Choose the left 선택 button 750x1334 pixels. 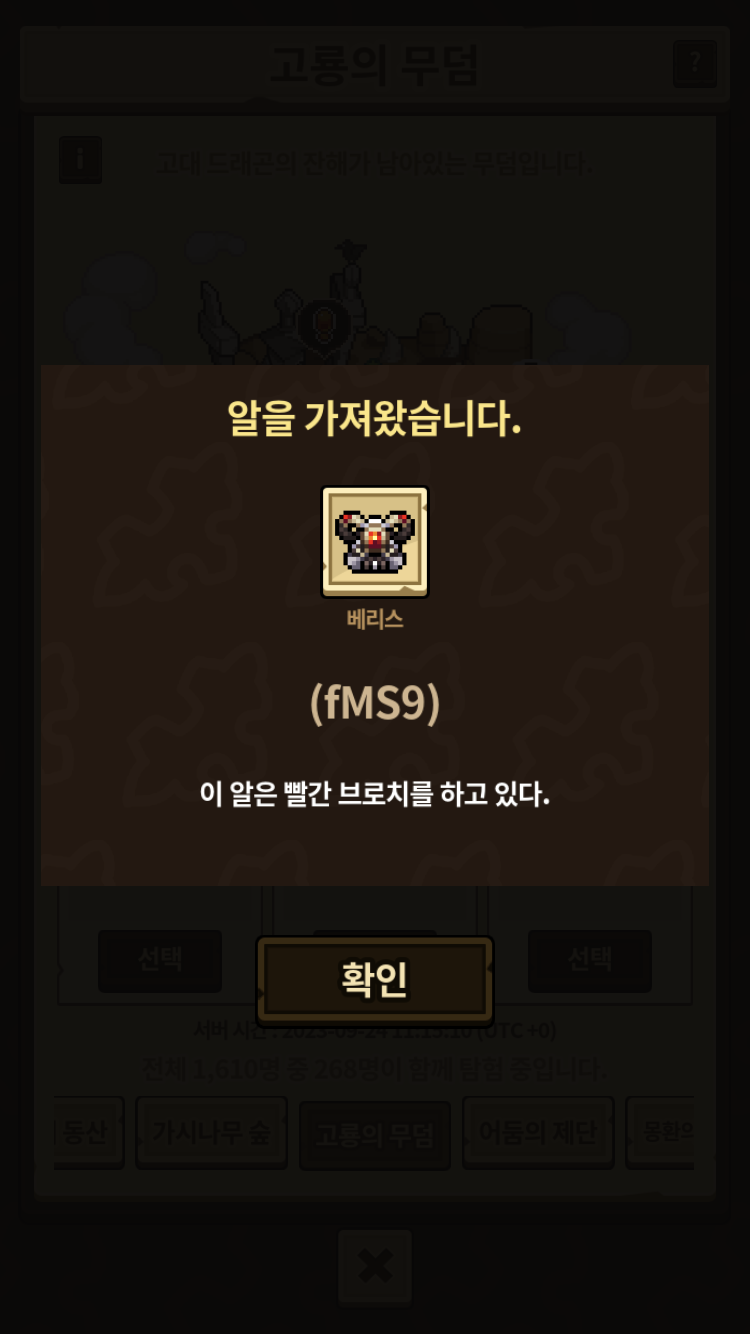tap(160, 960)
